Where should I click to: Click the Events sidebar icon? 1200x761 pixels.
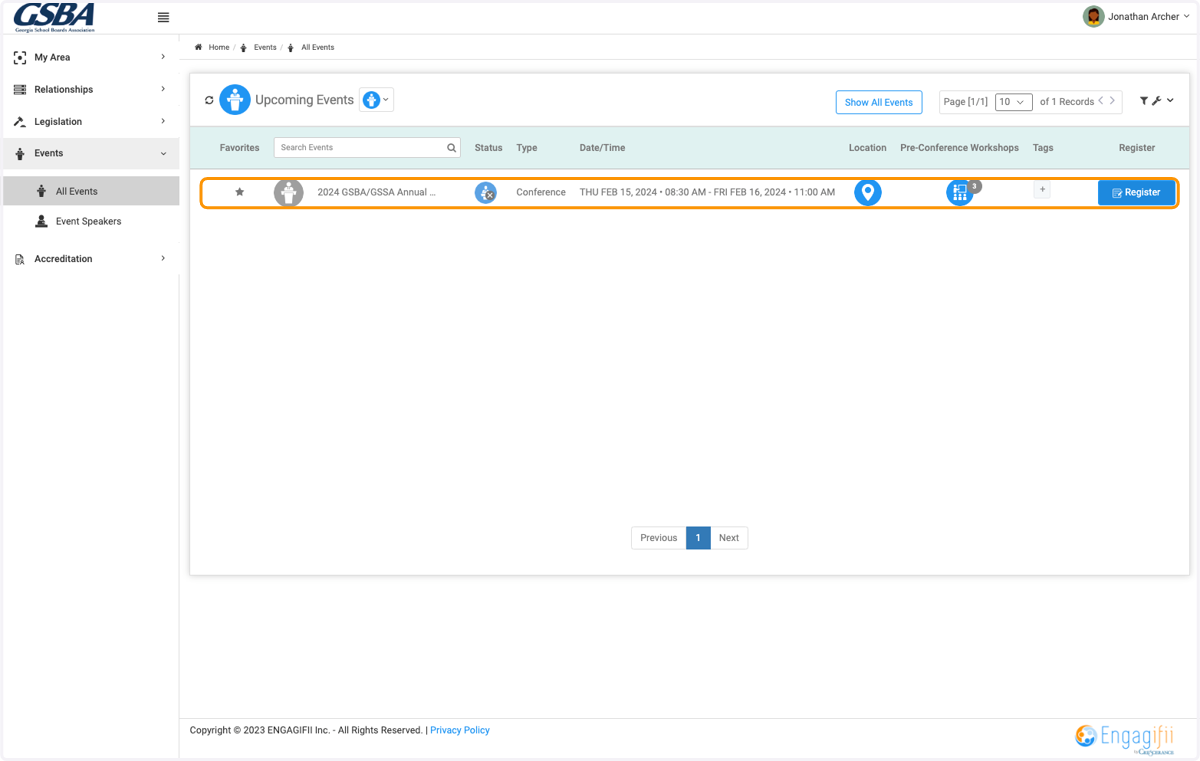(x=20, y=153)
